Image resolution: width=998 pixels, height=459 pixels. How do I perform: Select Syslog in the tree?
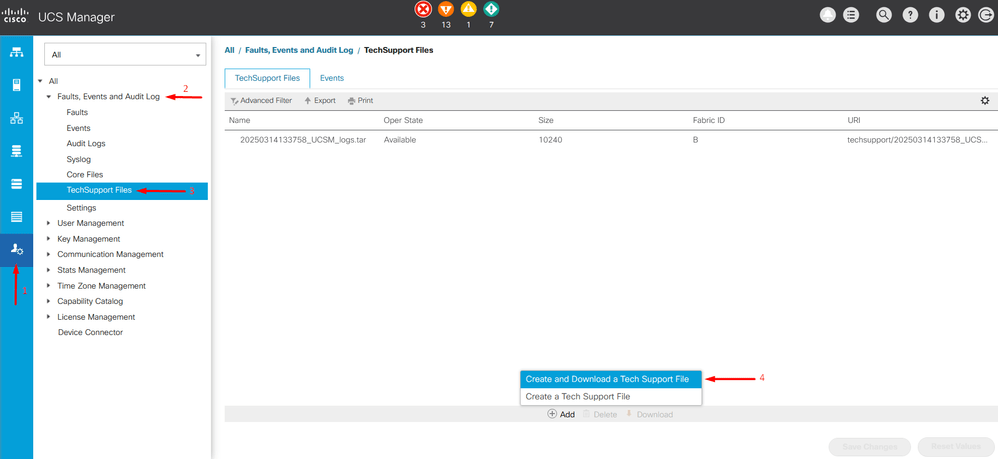(x=78, y=159)
